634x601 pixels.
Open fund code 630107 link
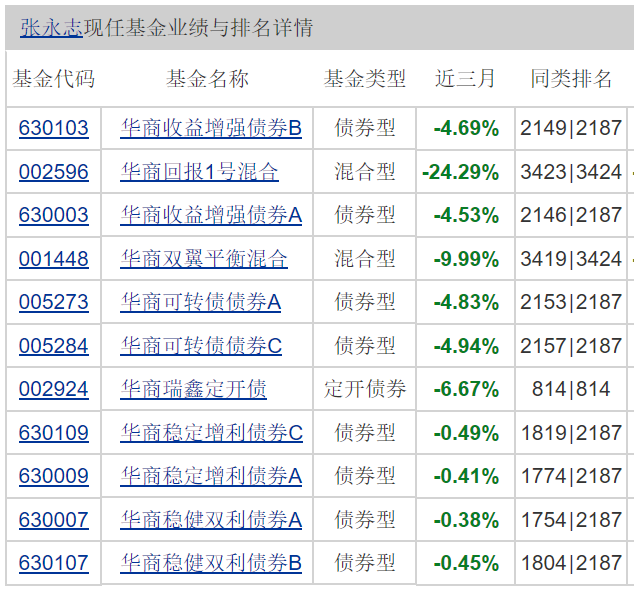point(54,563)
